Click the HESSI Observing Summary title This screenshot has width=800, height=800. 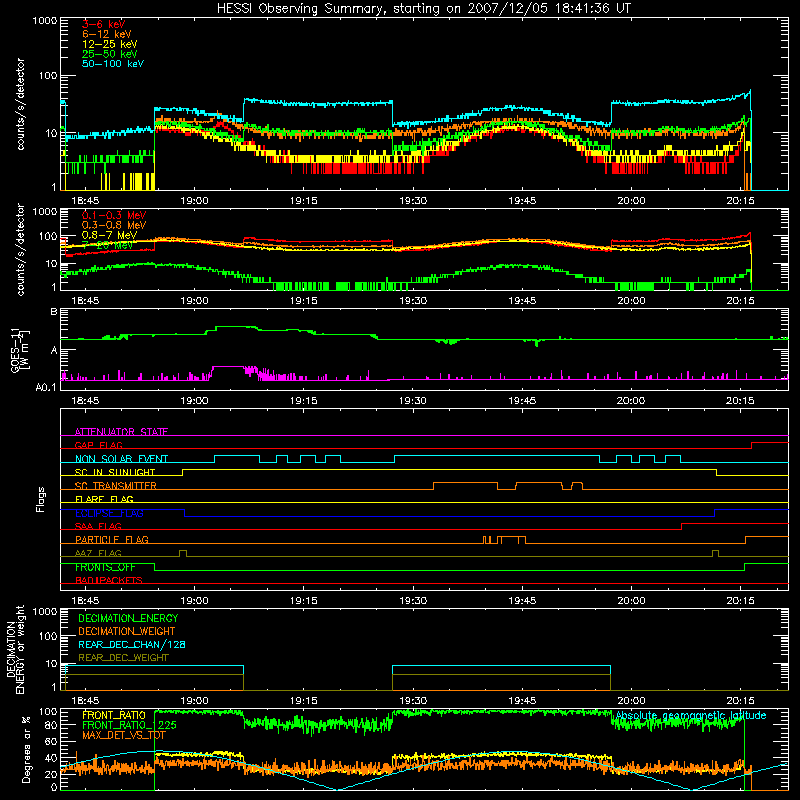tap(424, 9)
